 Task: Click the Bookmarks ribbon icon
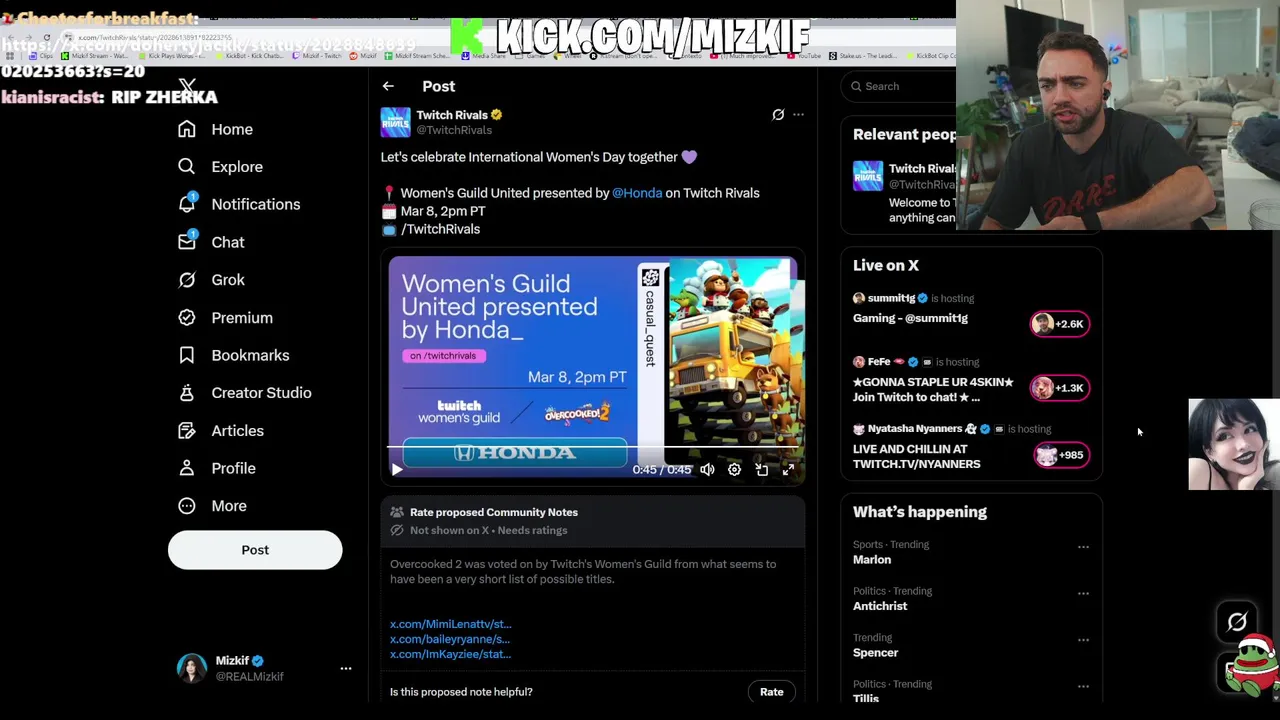coord(187,355)
